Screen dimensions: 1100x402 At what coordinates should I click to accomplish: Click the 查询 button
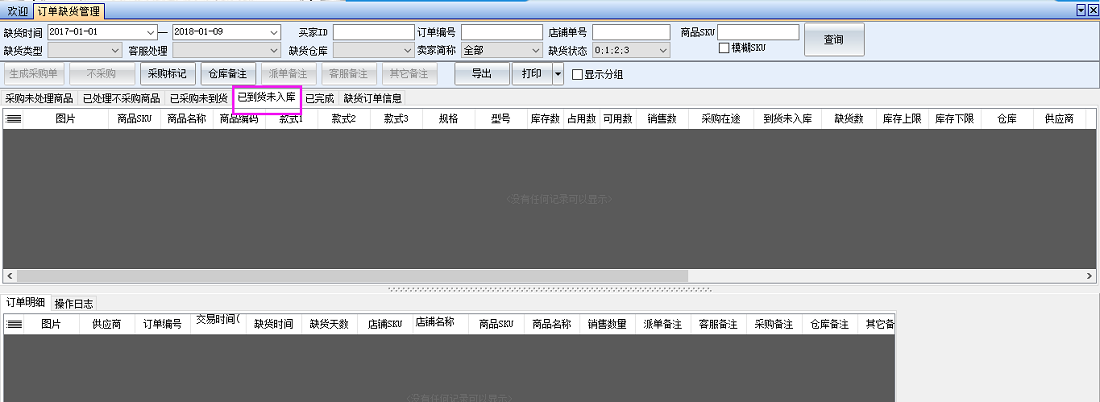click(833, 40)
